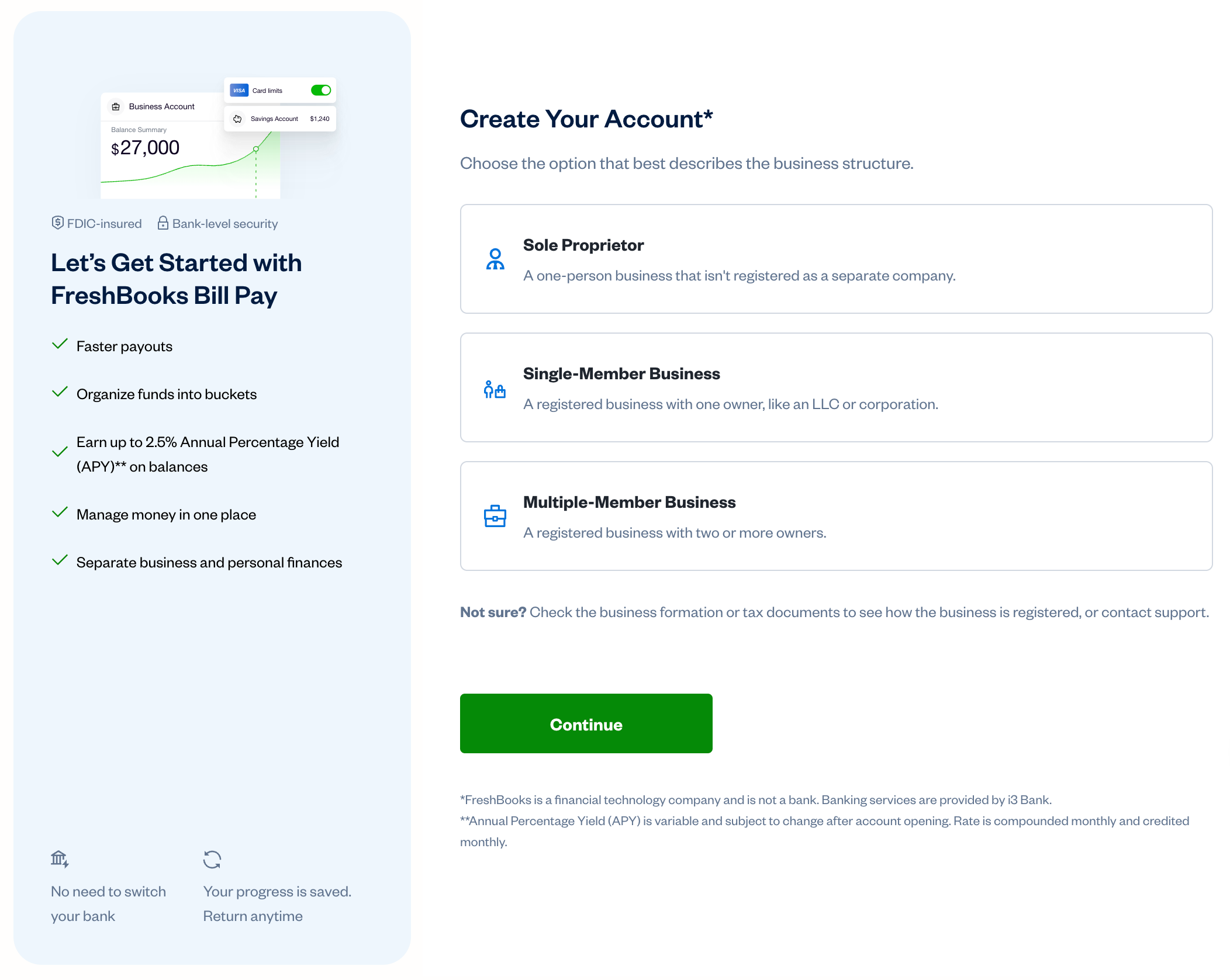Choose the Single-Member Business option card
The image size is (1230, 980).
(836, 387)
